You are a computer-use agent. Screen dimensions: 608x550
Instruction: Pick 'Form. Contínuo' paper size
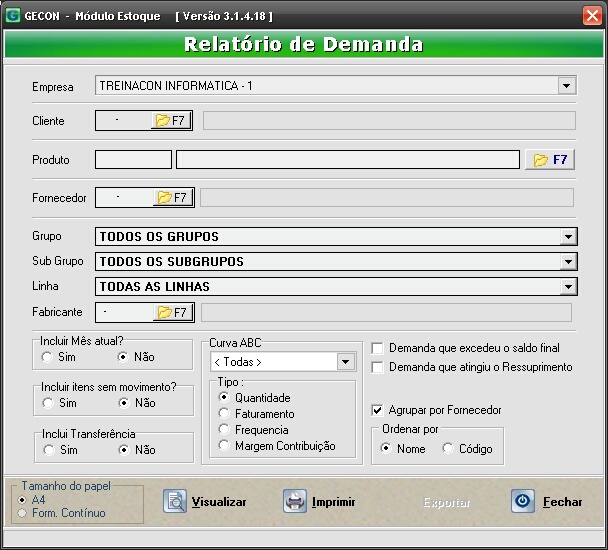click(23, 513)
